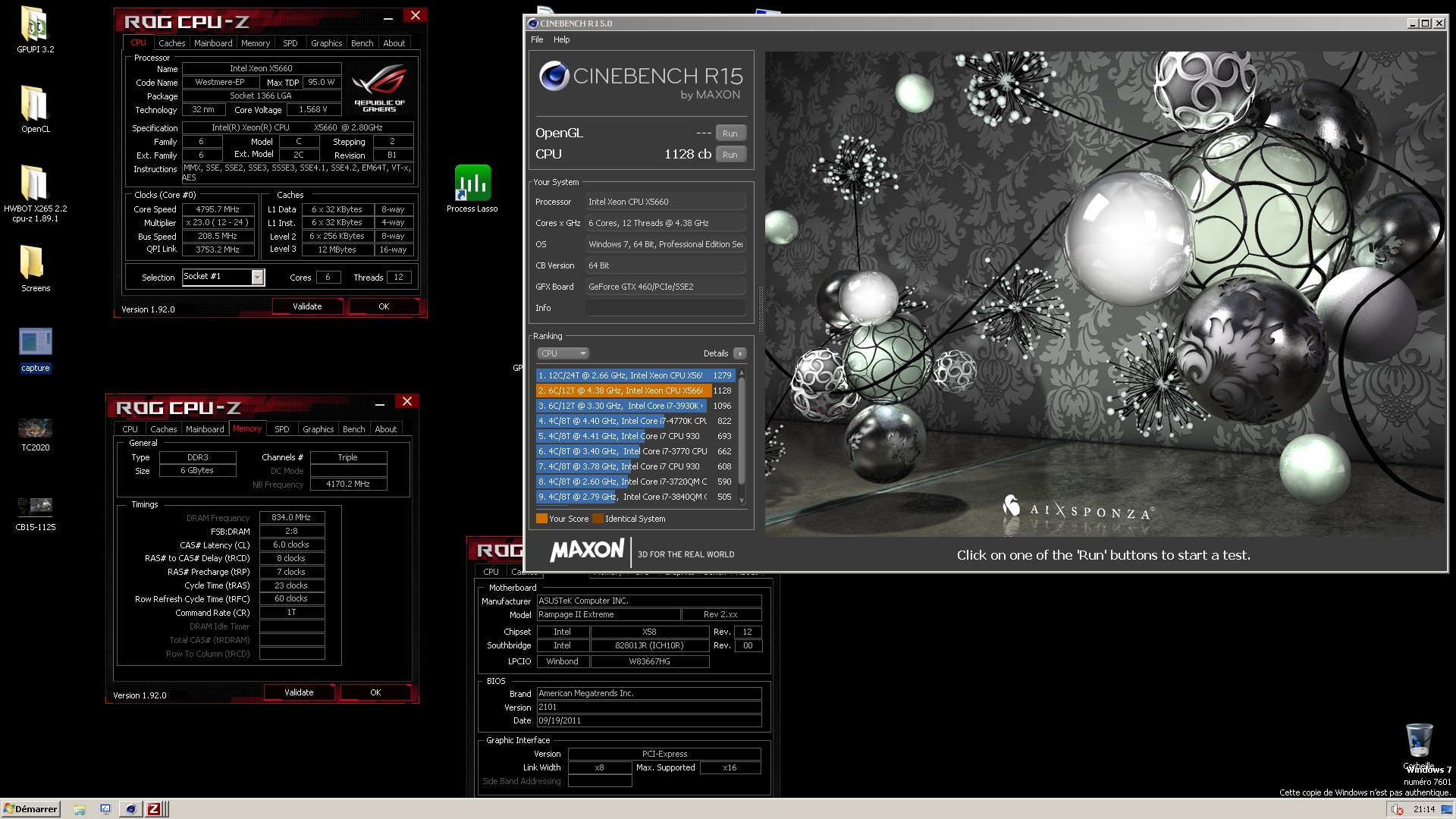1456x819 pixels.
Task: Click the brown Identical System swatch
Action: pos(598,519)
